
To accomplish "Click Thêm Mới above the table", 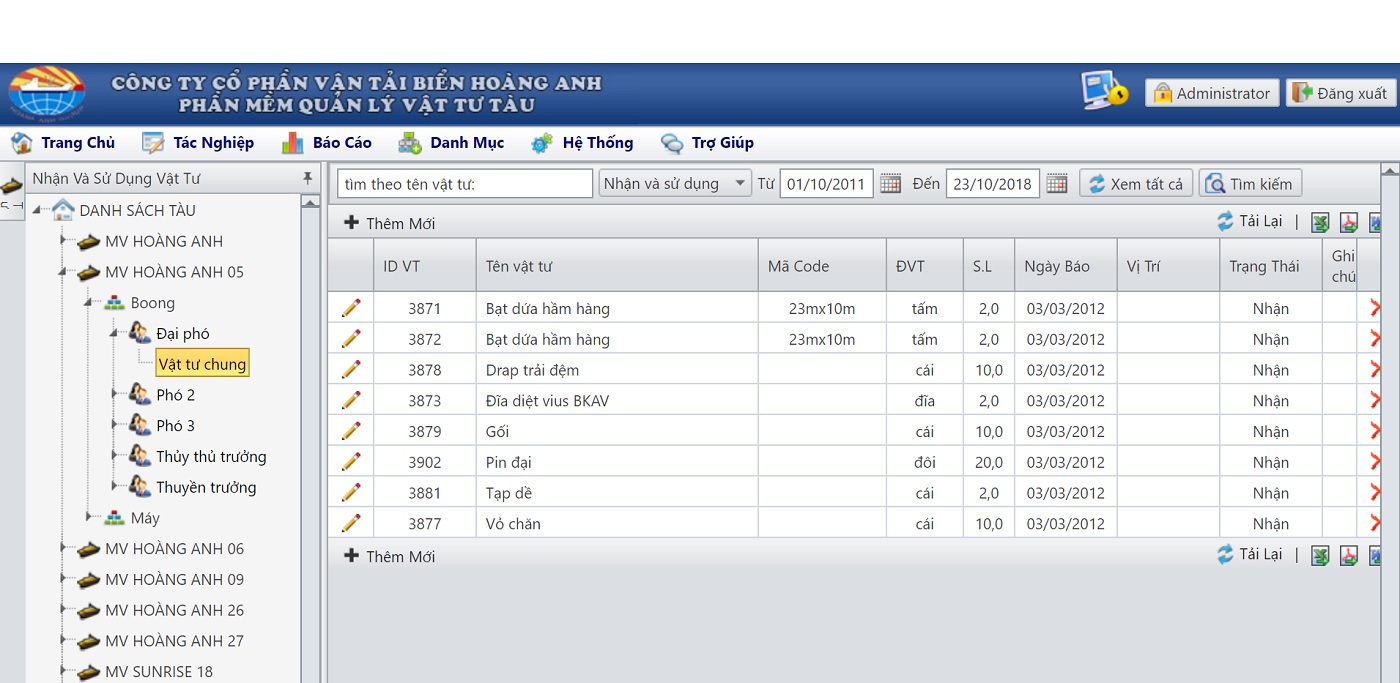I will pyautogui.click(x=390, y=223).
